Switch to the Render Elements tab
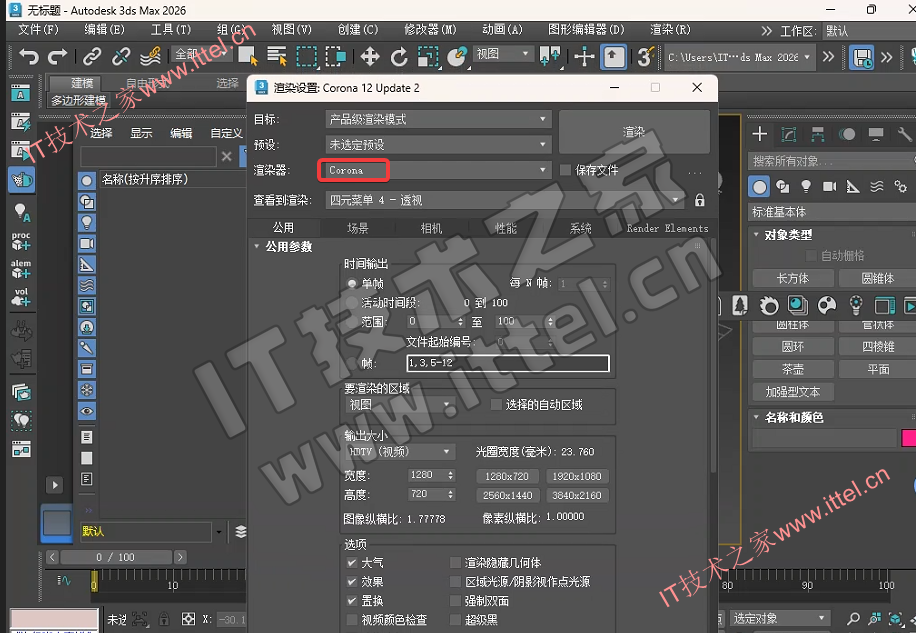Image resolution: width=916 pixels, height=633 pixels. click(x=667, y=228)
